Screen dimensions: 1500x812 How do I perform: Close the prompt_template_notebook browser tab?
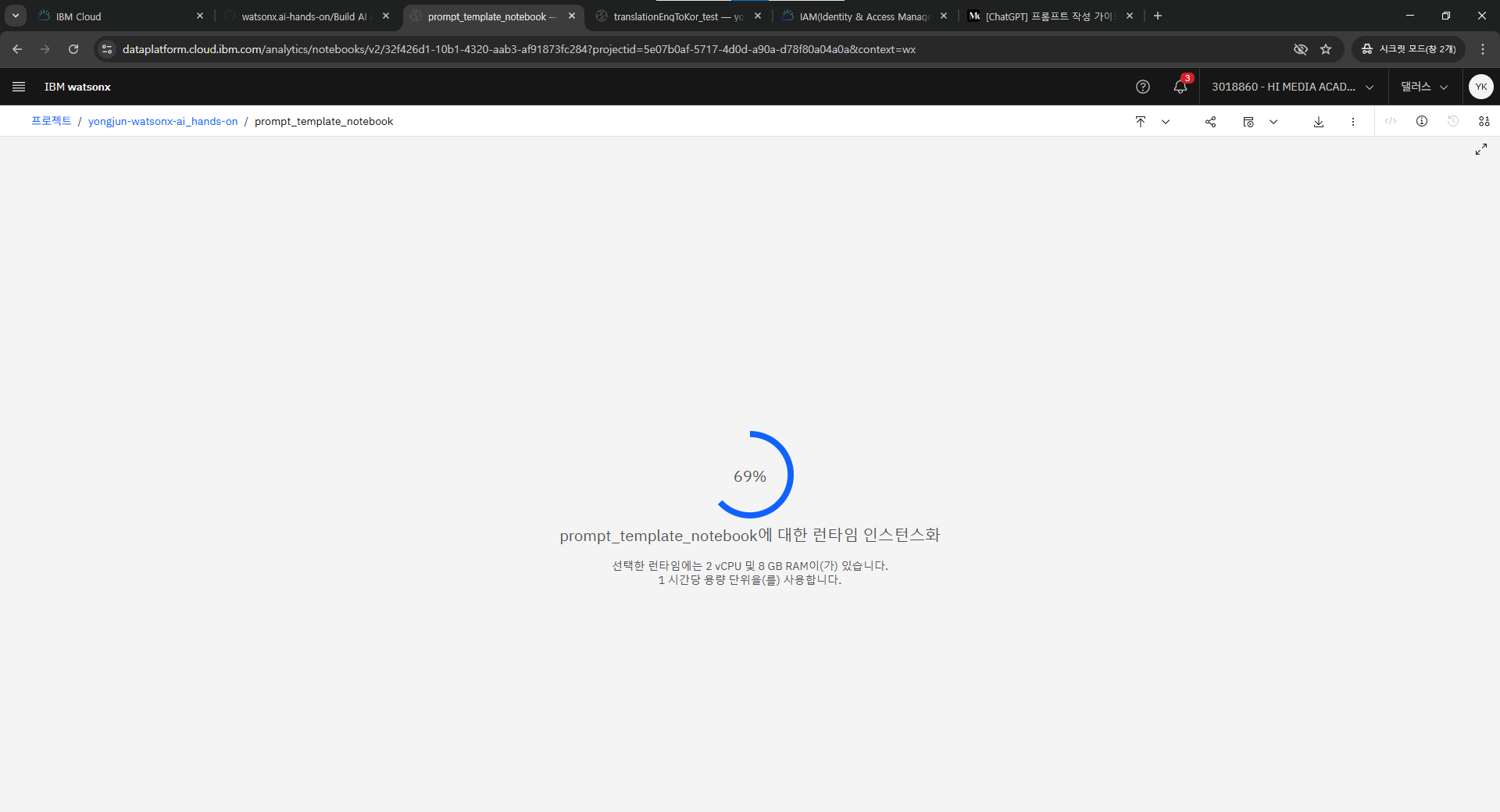[572, 16]
